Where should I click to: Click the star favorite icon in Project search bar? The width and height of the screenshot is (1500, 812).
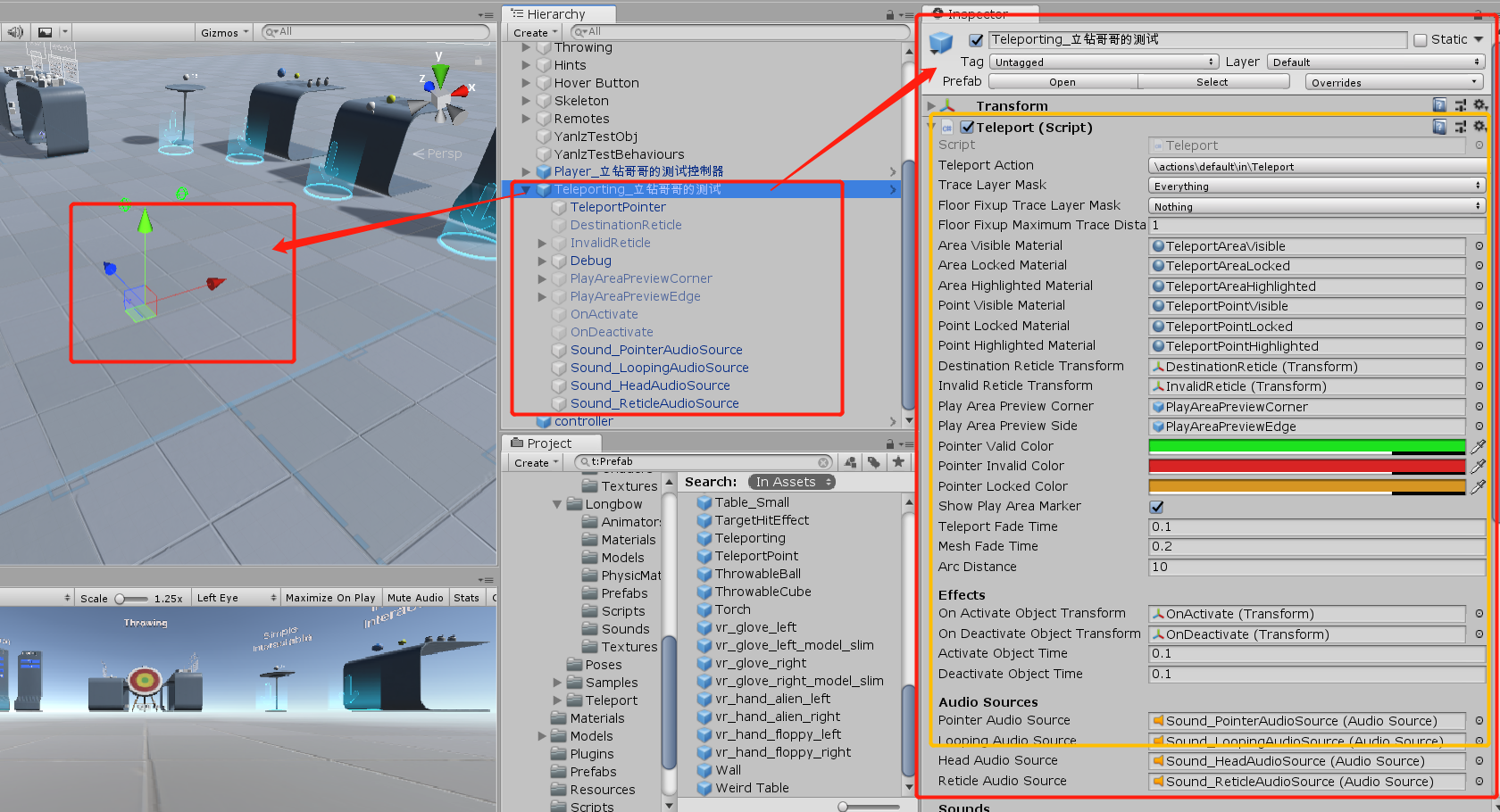(x=897, y=462)
